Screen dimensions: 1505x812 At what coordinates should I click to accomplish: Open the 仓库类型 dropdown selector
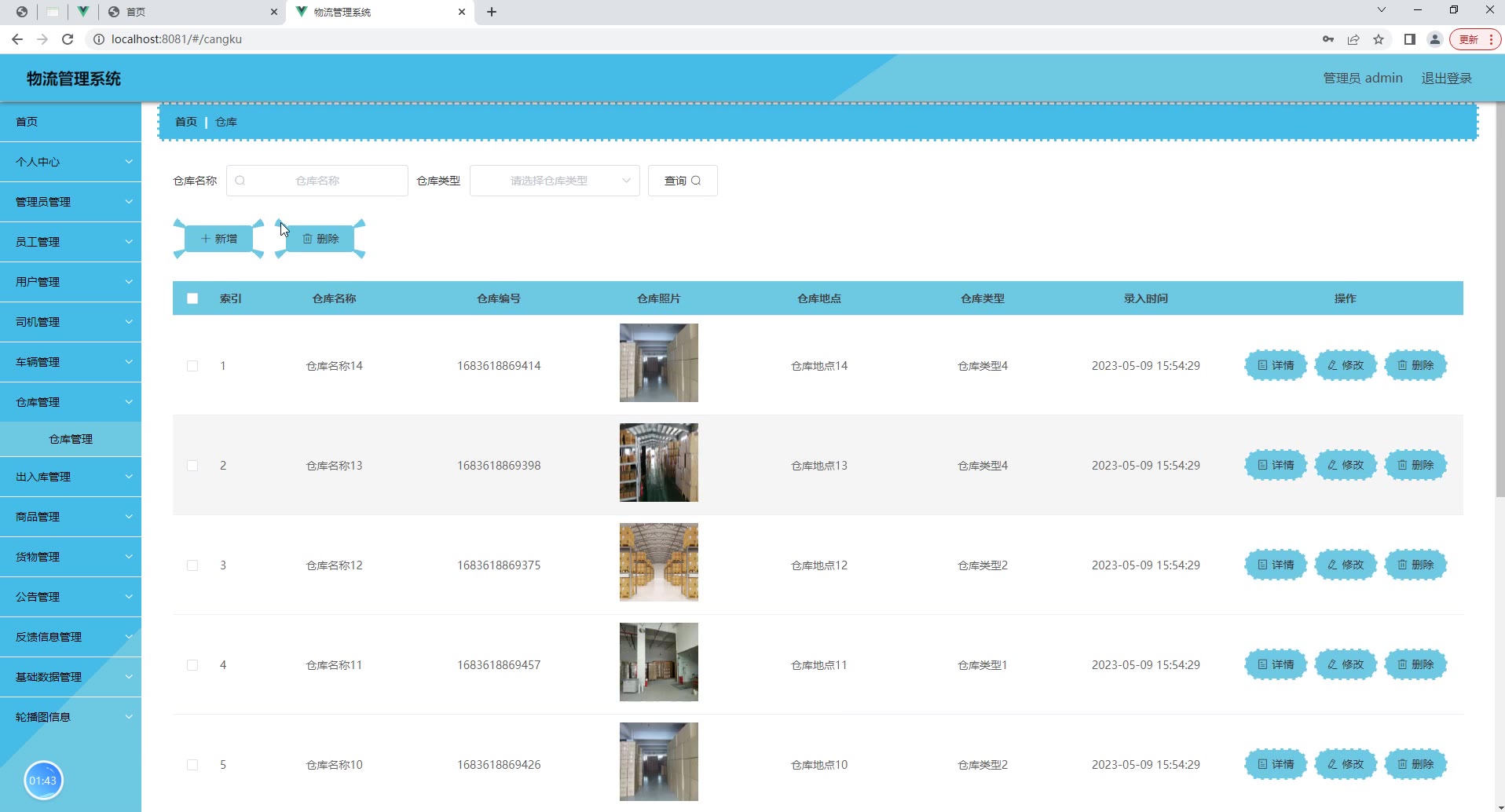point(555,181)
